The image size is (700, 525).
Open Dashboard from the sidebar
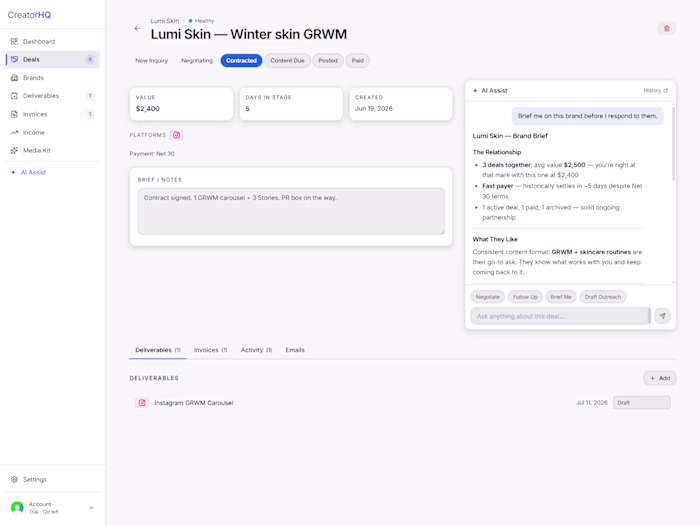tap(53, 42)
